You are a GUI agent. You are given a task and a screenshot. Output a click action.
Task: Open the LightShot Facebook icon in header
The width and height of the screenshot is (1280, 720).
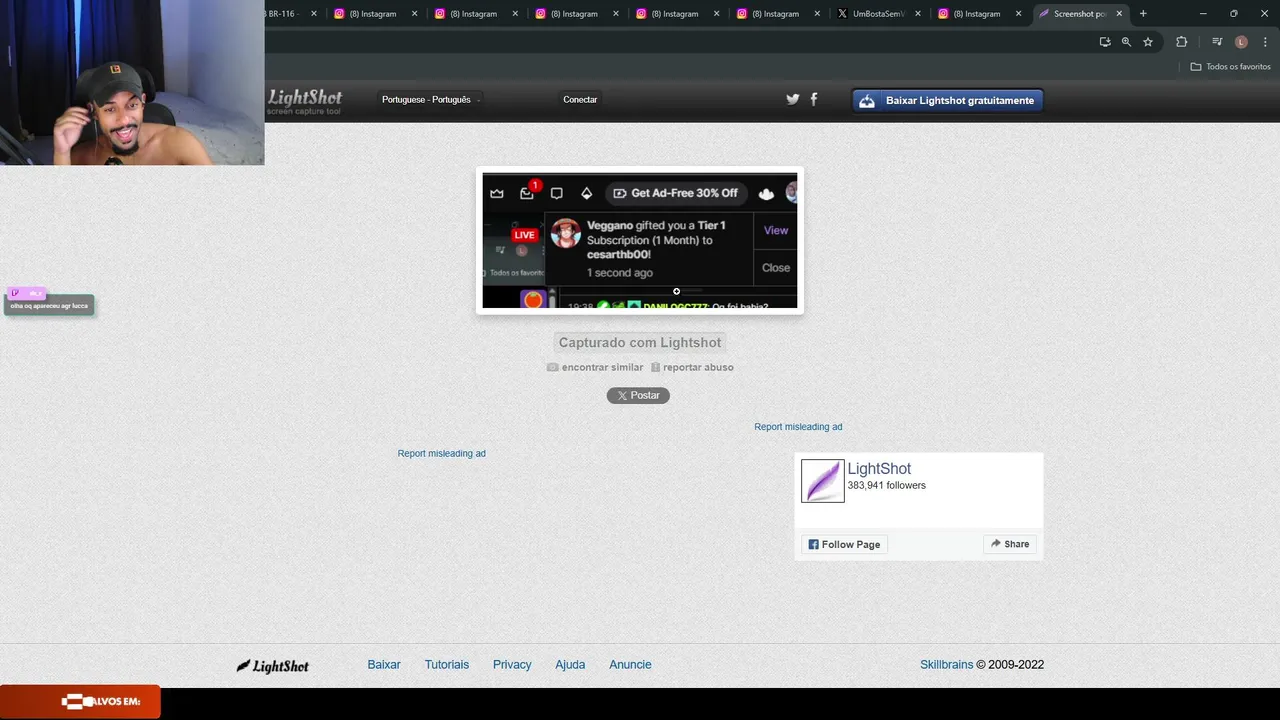point(813,99)
